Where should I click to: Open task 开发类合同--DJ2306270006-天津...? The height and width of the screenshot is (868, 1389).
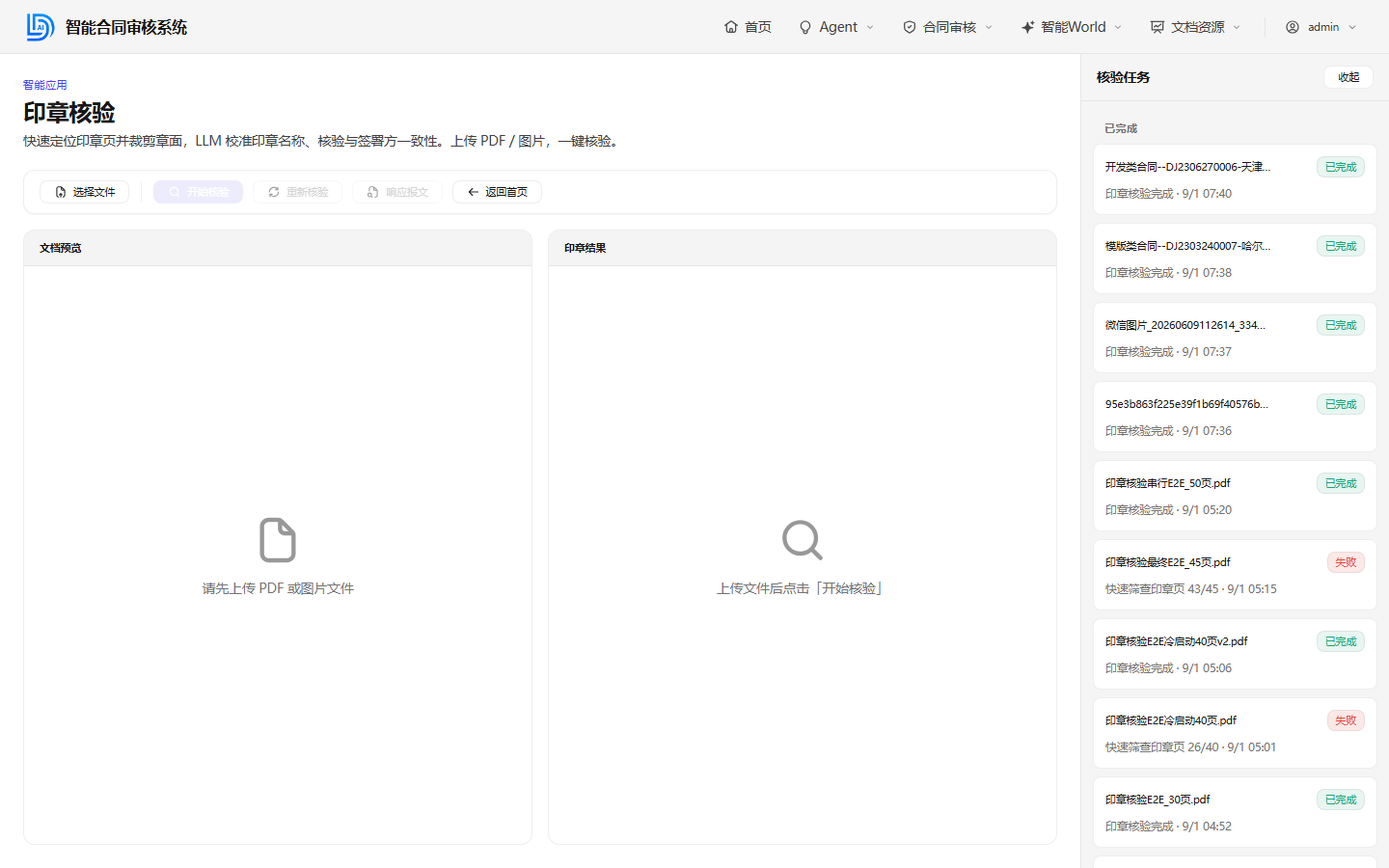(x=1235, y=179)
